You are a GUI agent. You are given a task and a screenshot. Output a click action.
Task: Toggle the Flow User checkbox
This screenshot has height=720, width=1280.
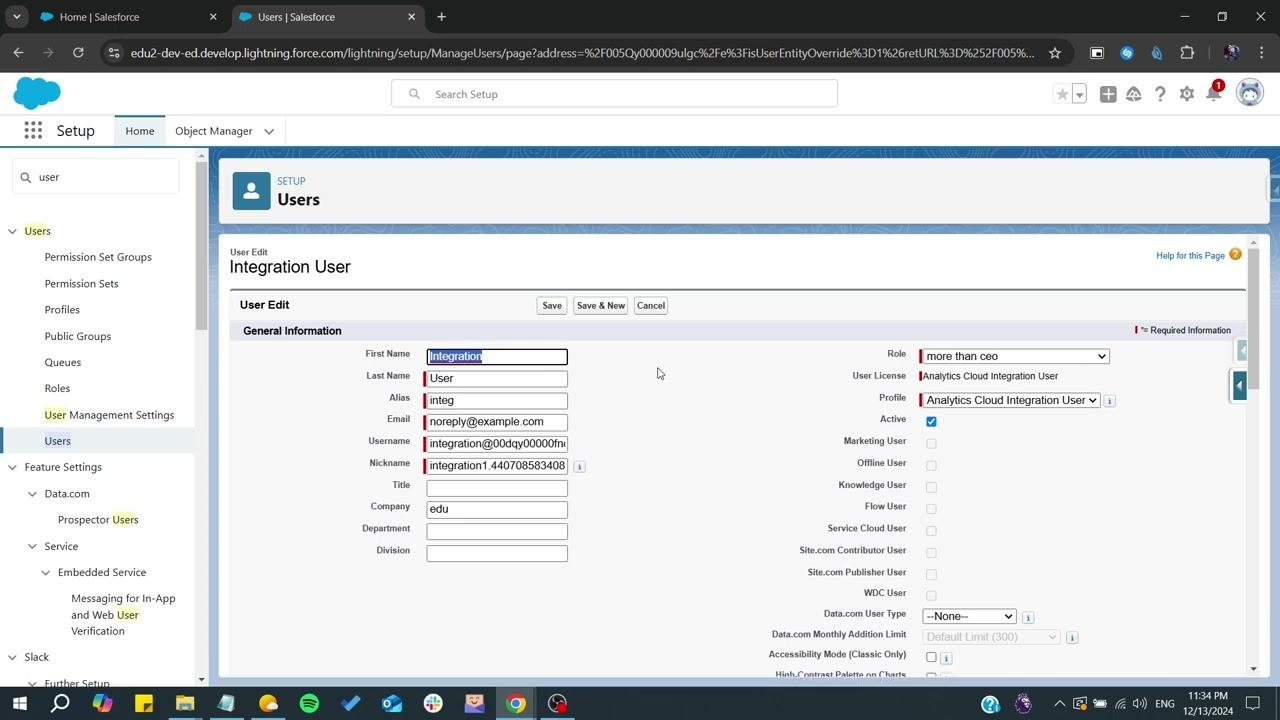931,509
